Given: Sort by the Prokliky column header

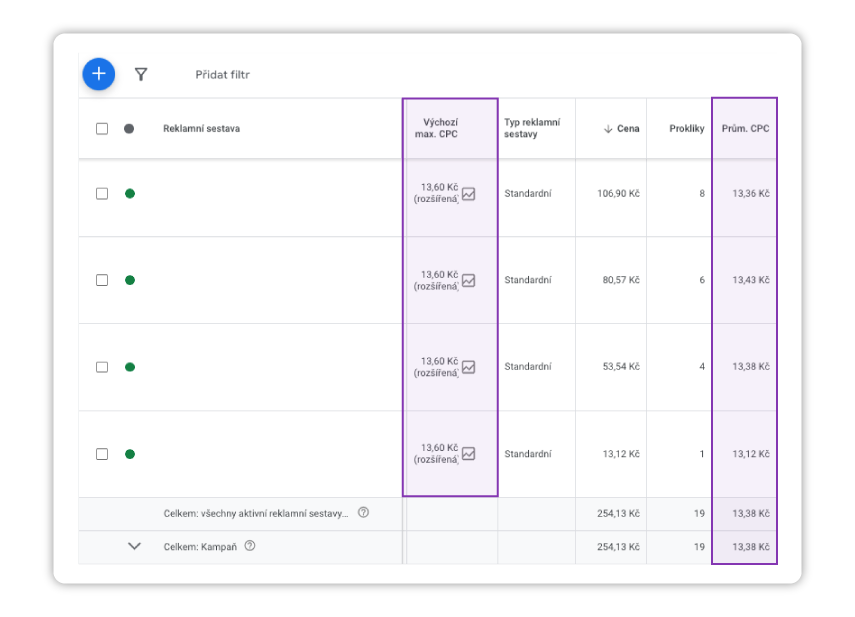Looking at the screenshot, I should pos(686,129).
